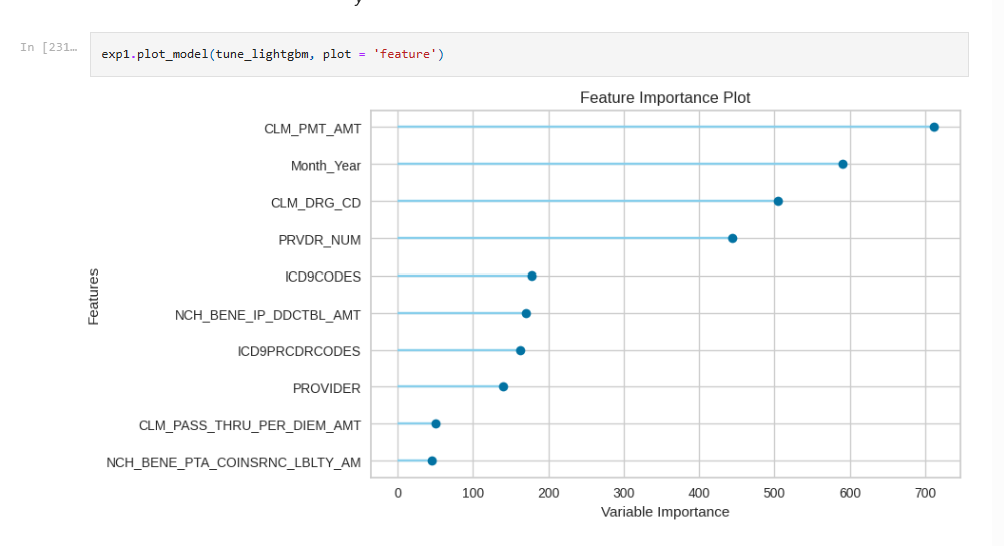The image size is (1004, 546).
Task: Click the Feature Importance Plot title
Action: click(665, 98)
